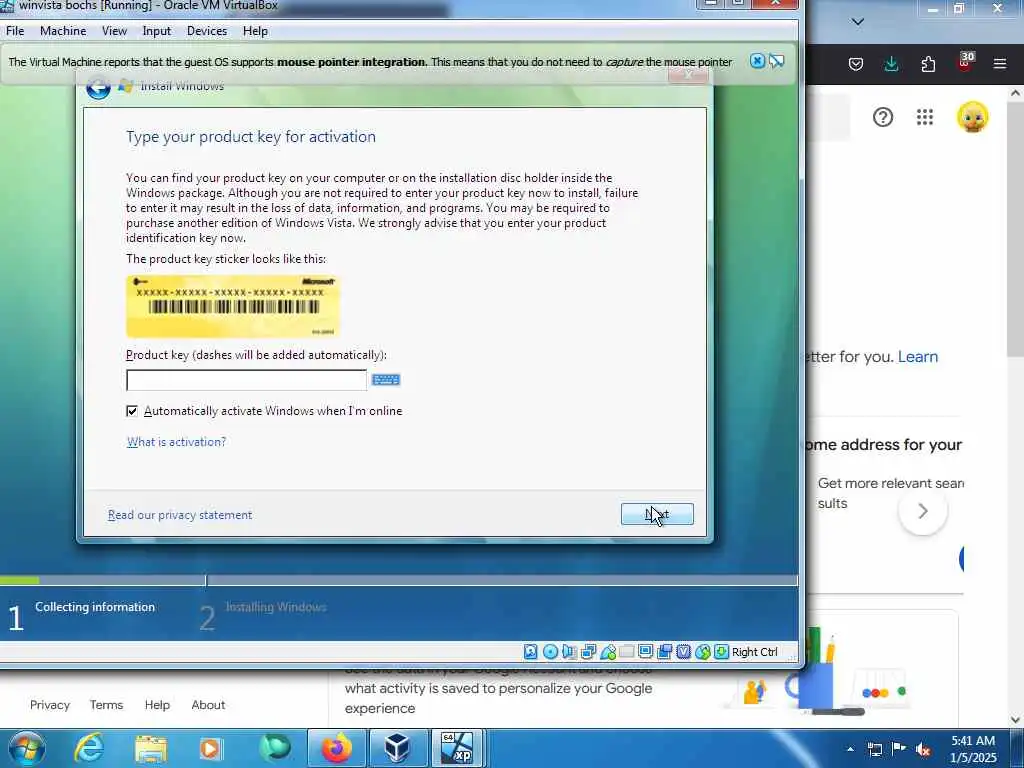Dismiss the mouse integration notification
This screenshot has height=768, width=1024.
point(757,61)
